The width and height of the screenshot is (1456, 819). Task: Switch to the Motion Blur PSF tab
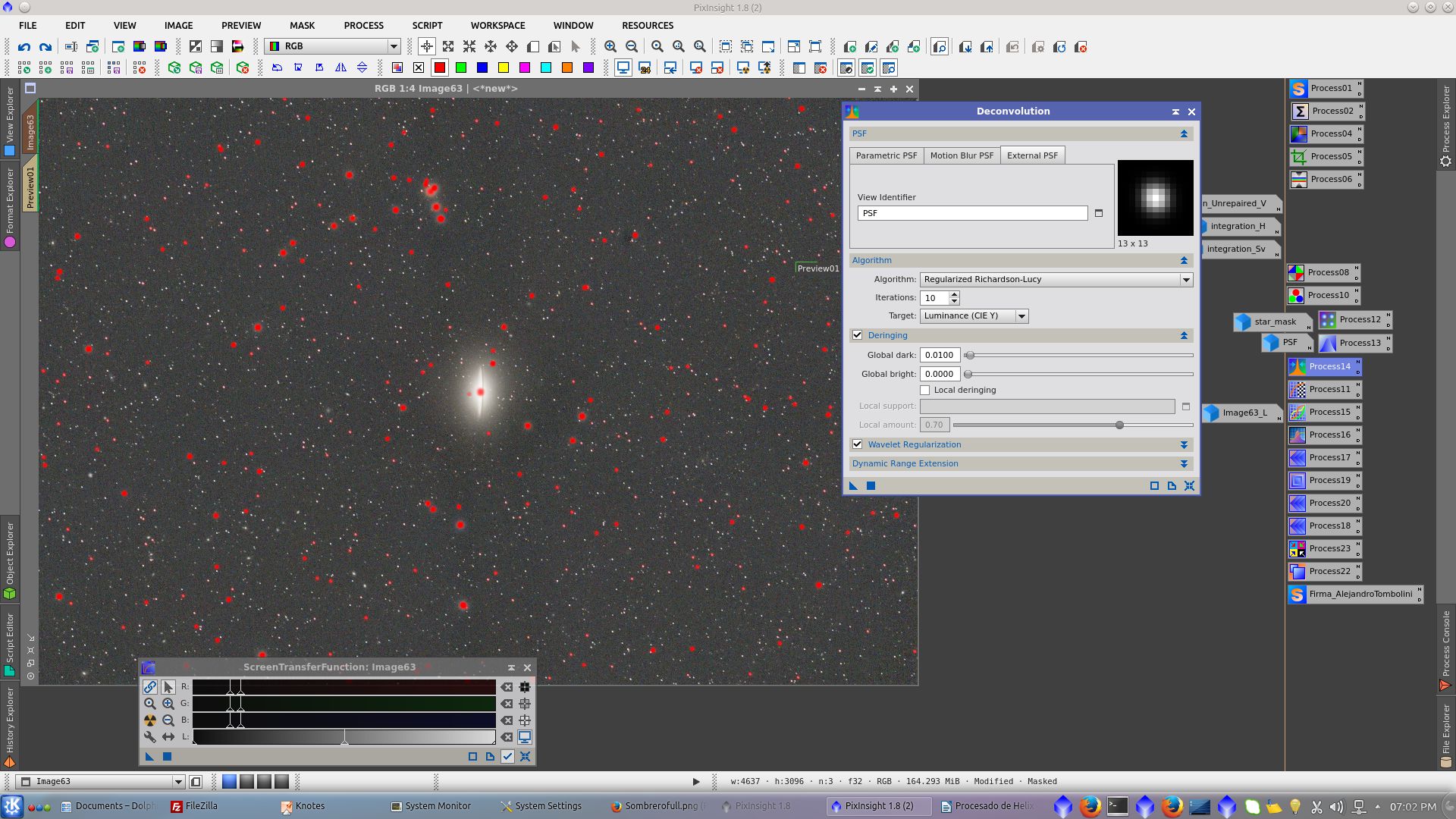[x=962, y=155]
